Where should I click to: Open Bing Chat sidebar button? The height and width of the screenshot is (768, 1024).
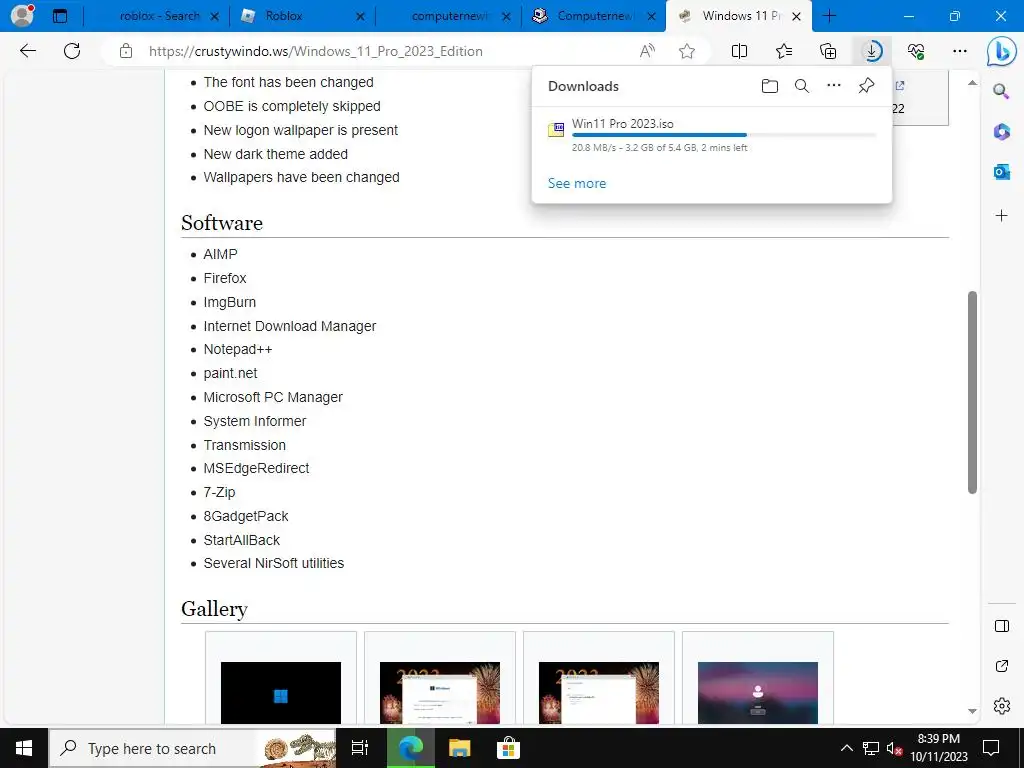click(x=1001, y=51)
